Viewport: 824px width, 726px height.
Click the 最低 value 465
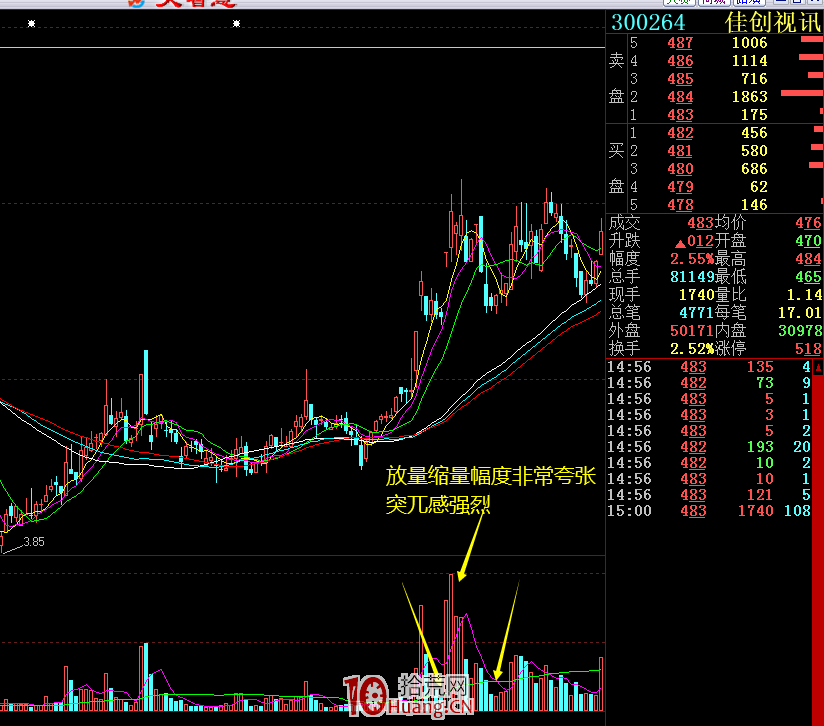pos(808,276)
